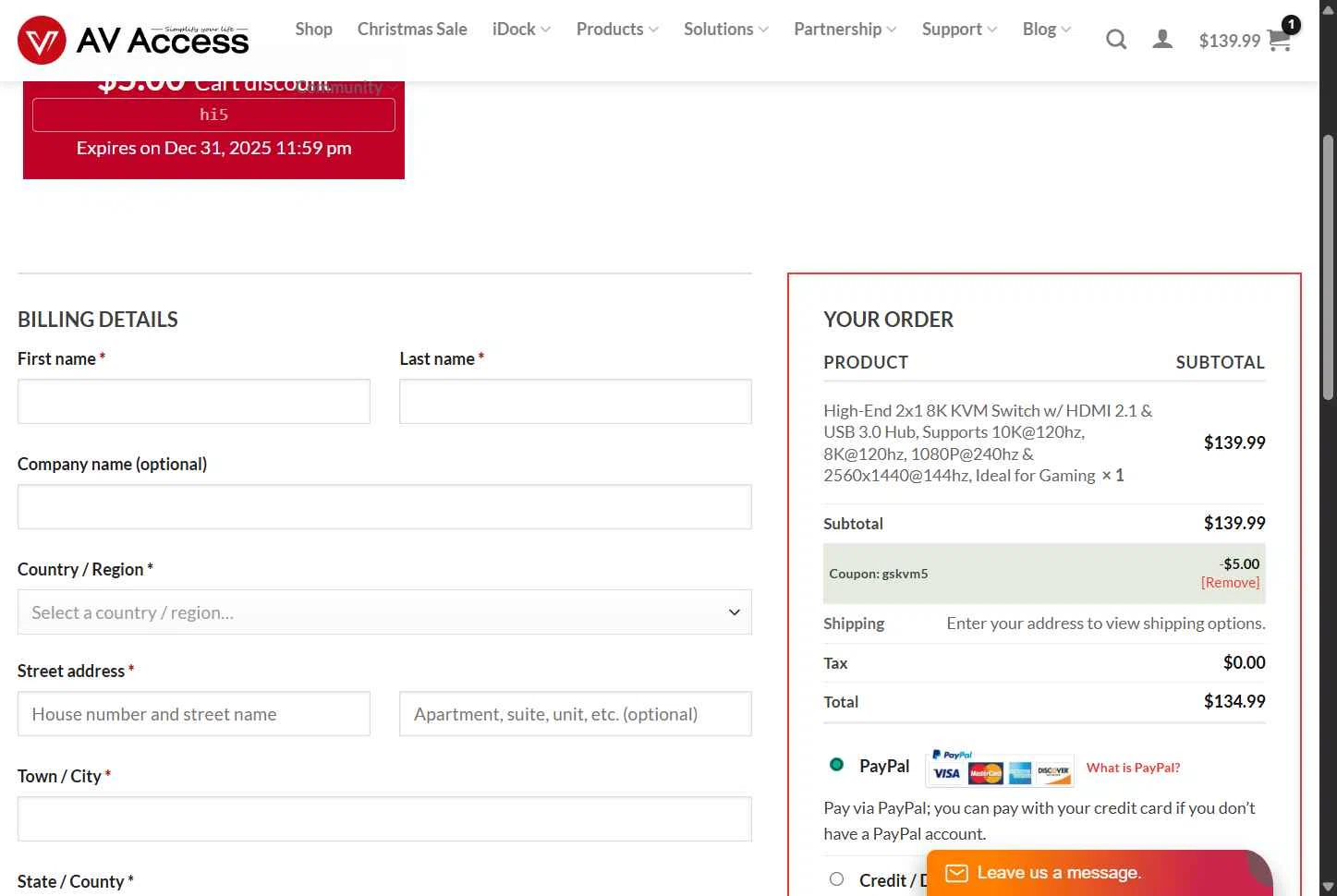Open the Country / Region dropdown
Image resolution: width=1337 pixels, height=896 pixels.
(x=384, y=612)
